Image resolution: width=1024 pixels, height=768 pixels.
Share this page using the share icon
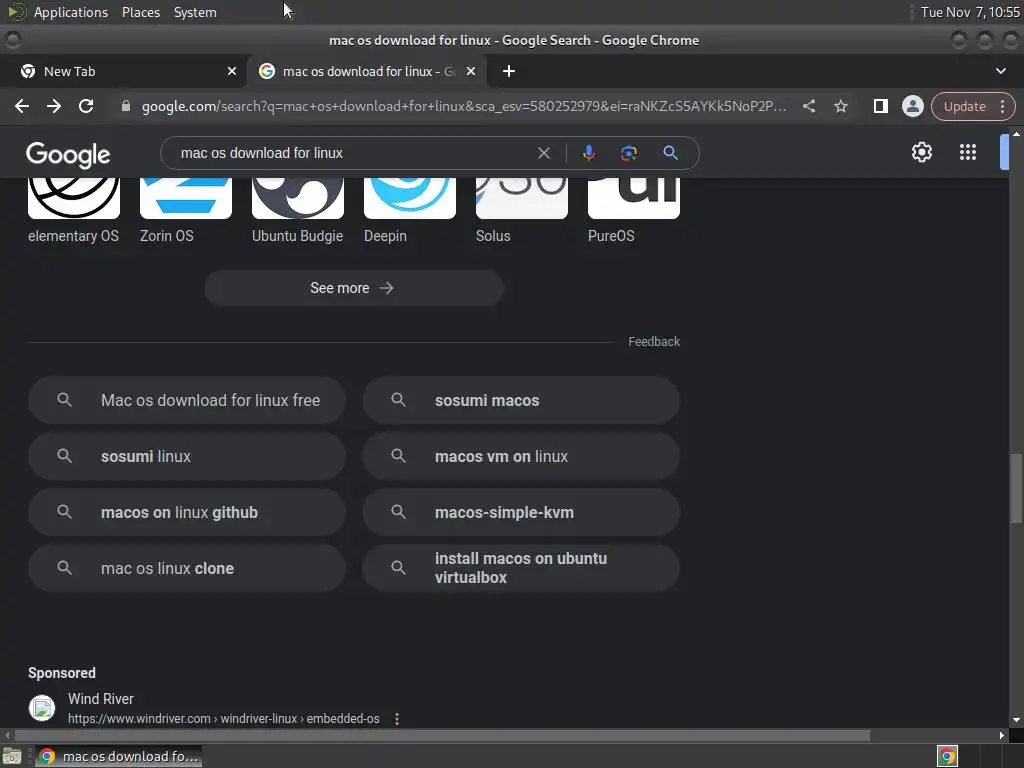point(808,106)
